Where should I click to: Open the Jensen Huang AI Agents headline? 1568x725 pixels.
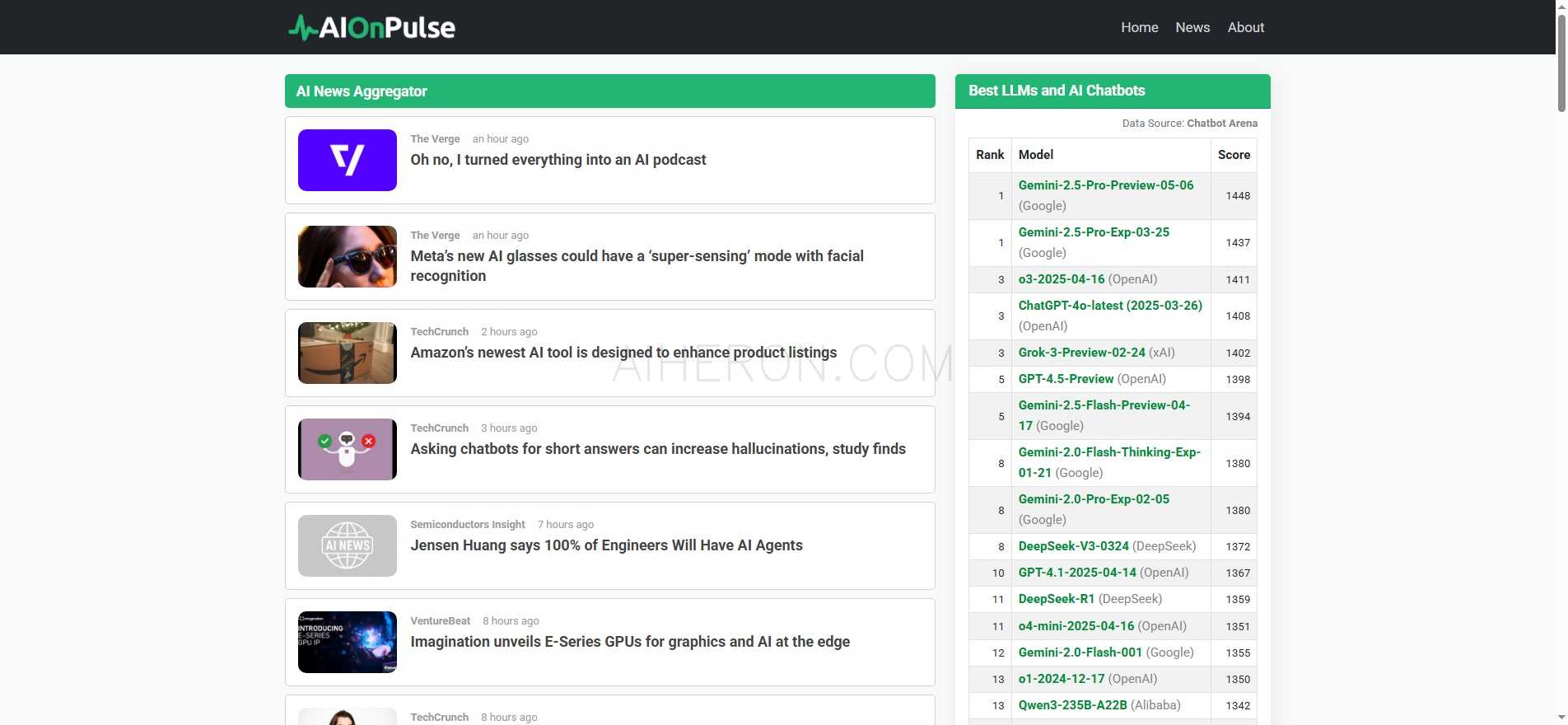click(x=606, y=545)
